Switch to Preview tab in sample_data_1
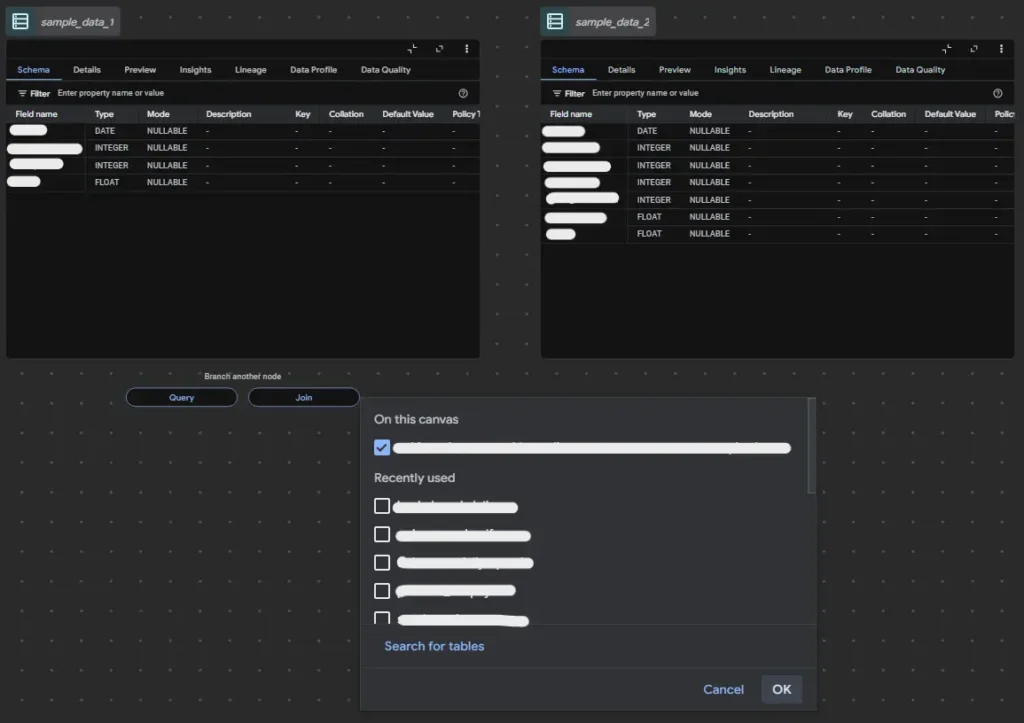This screenshot has width=1024, height=723. coord(140,70)
